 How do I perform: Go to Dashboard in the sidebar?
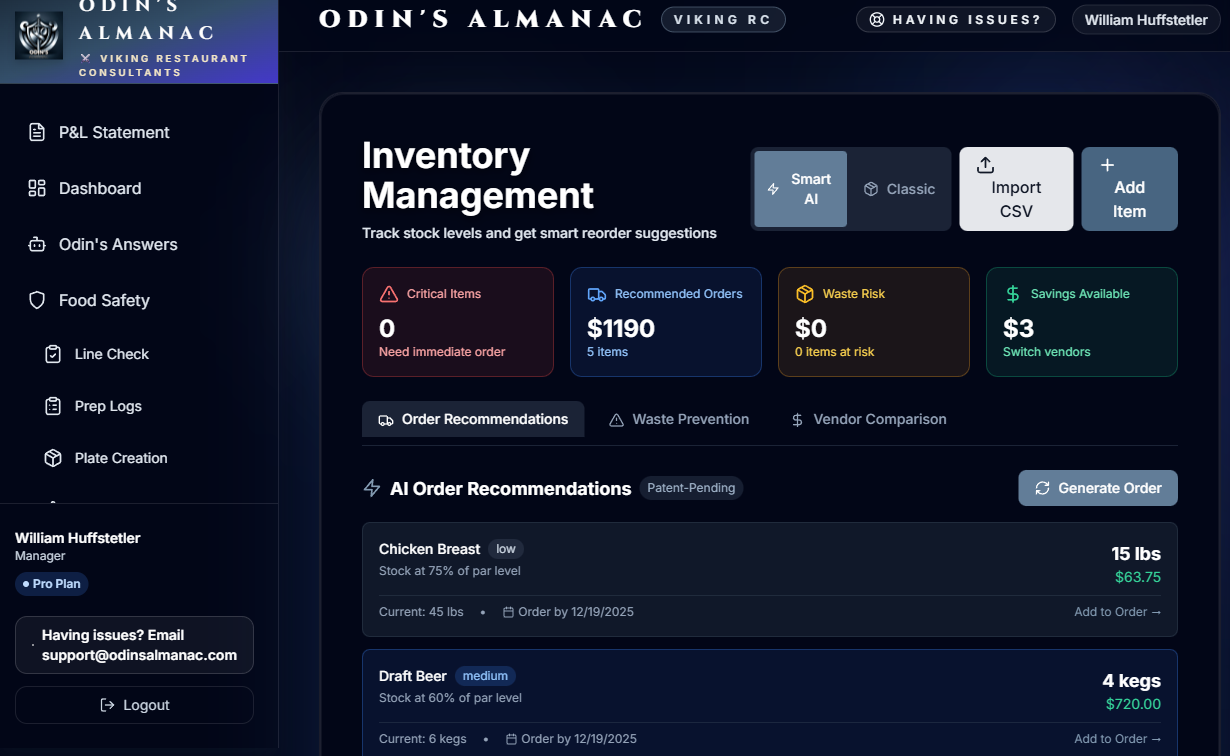point(99,188)
